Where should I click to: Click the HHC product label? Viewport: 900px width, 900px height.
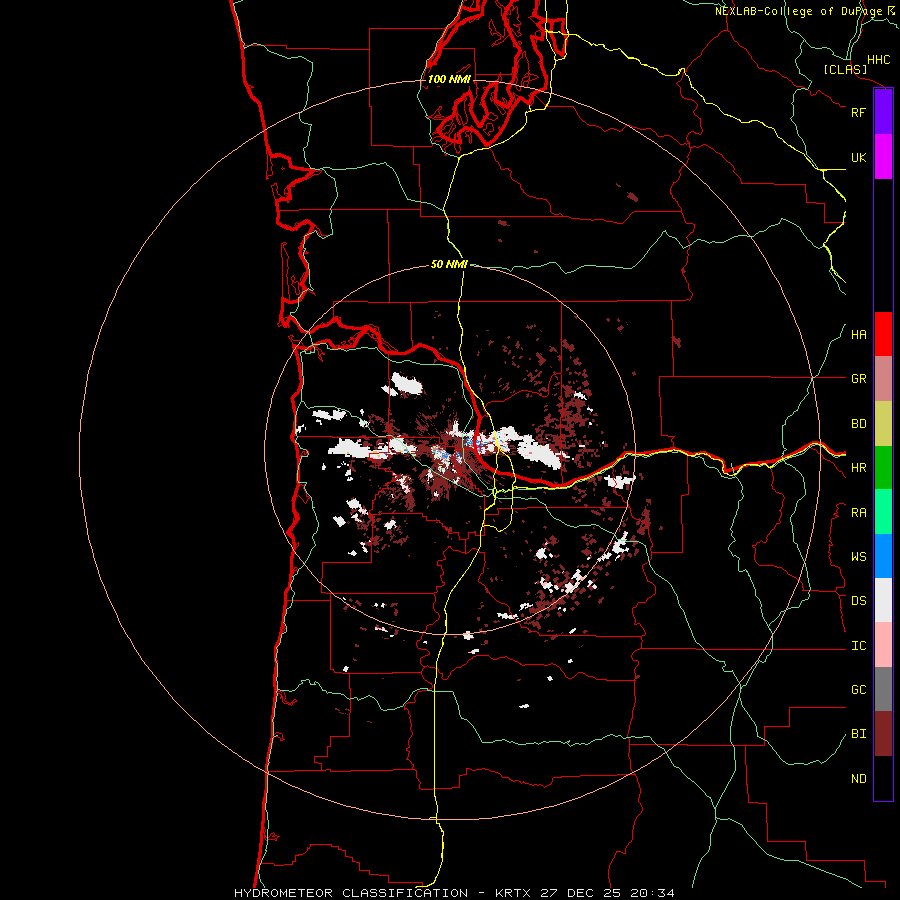coord(878,60)
